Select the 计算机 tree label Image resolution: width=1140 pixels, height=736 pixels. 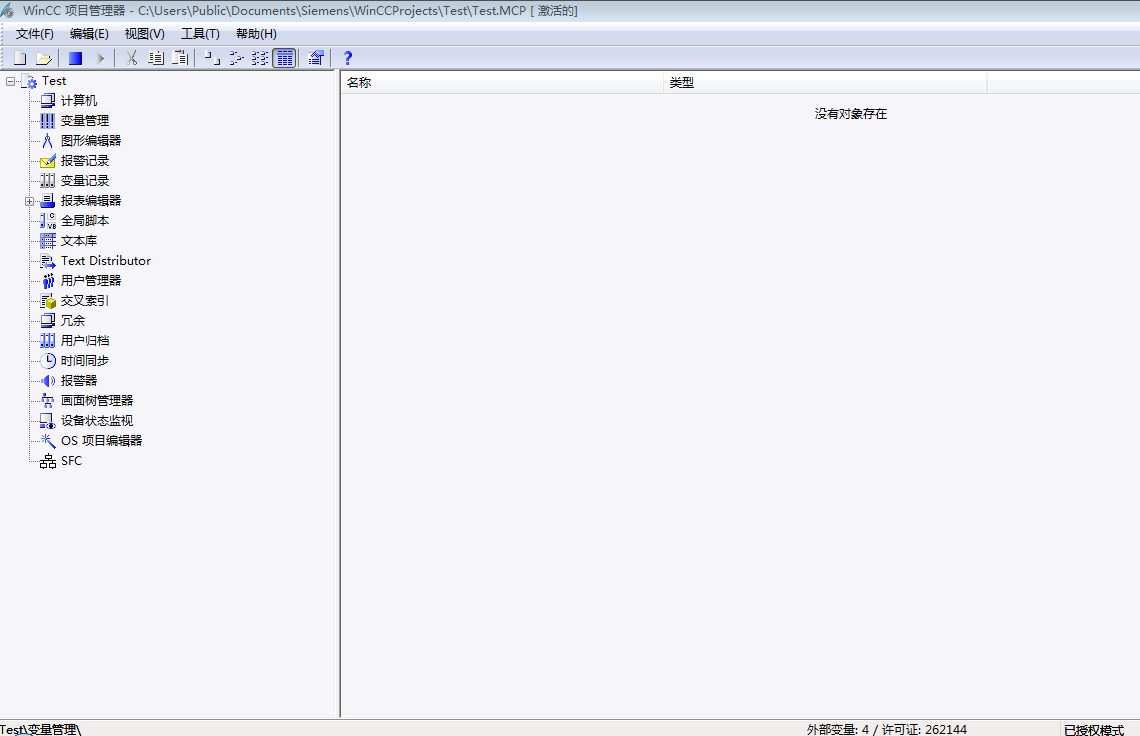79,101
